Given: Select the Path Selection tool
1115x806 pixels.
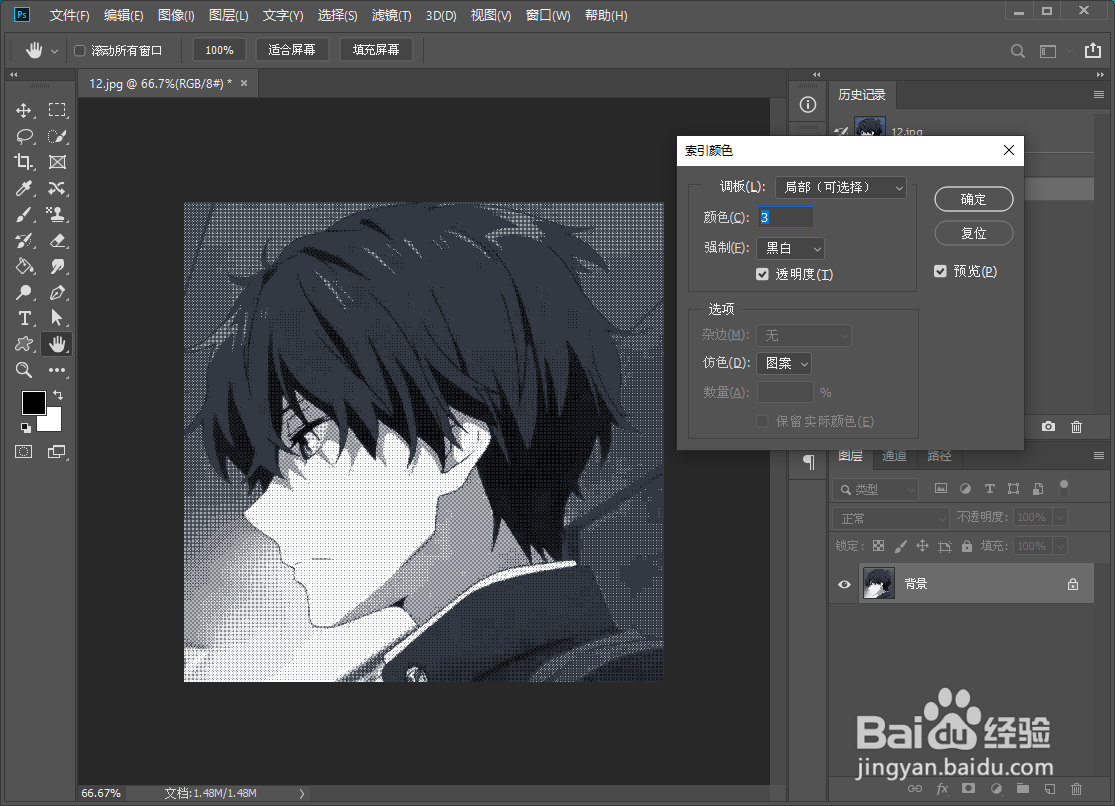Looking at the screenshot, I should click(x=57, y=318).
